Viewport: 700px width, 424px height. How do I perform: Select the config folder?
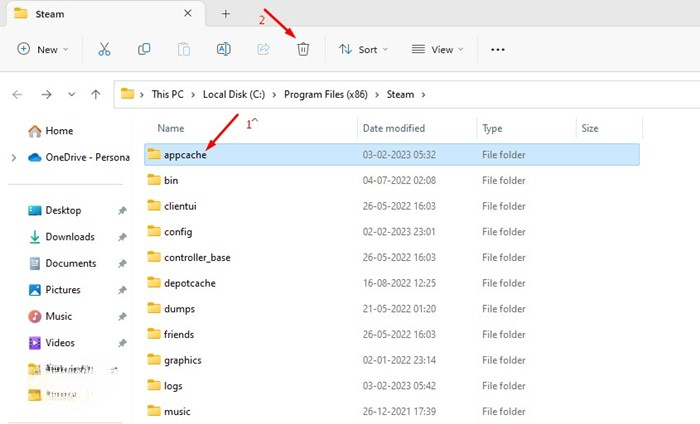point(392,232)
